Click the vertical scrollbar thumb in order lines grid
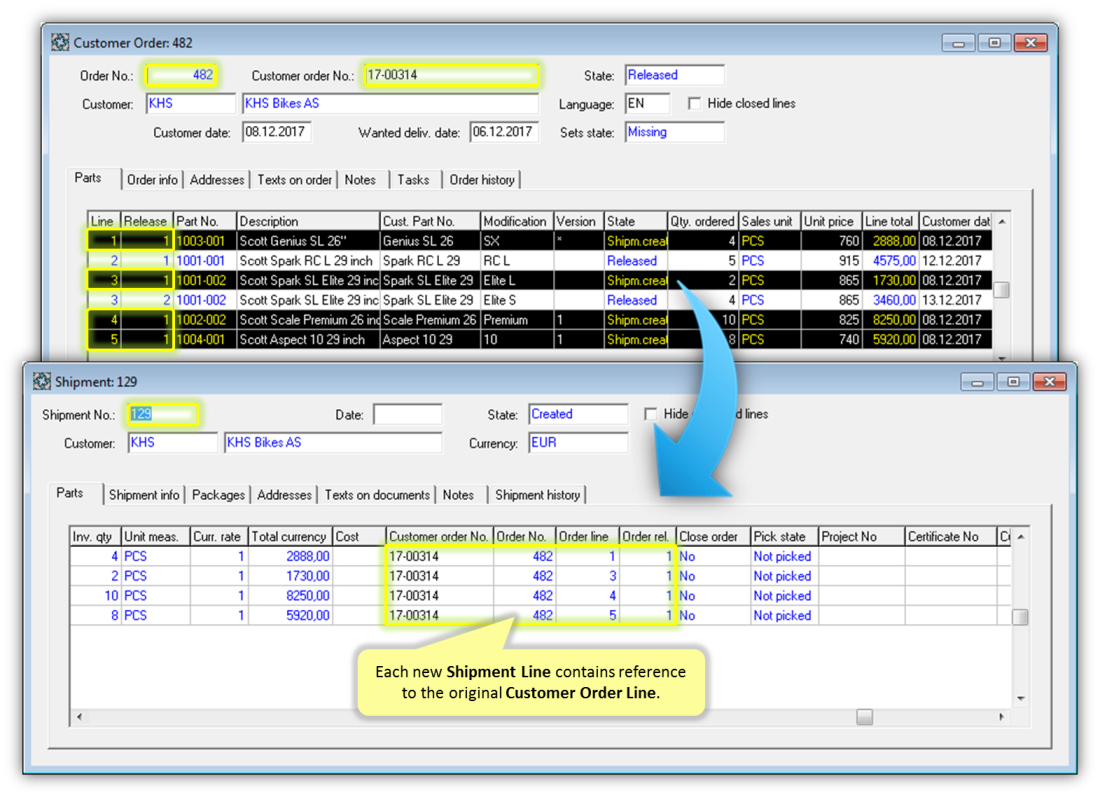This screenshot has width=1100, height=797. (1002, 289)
